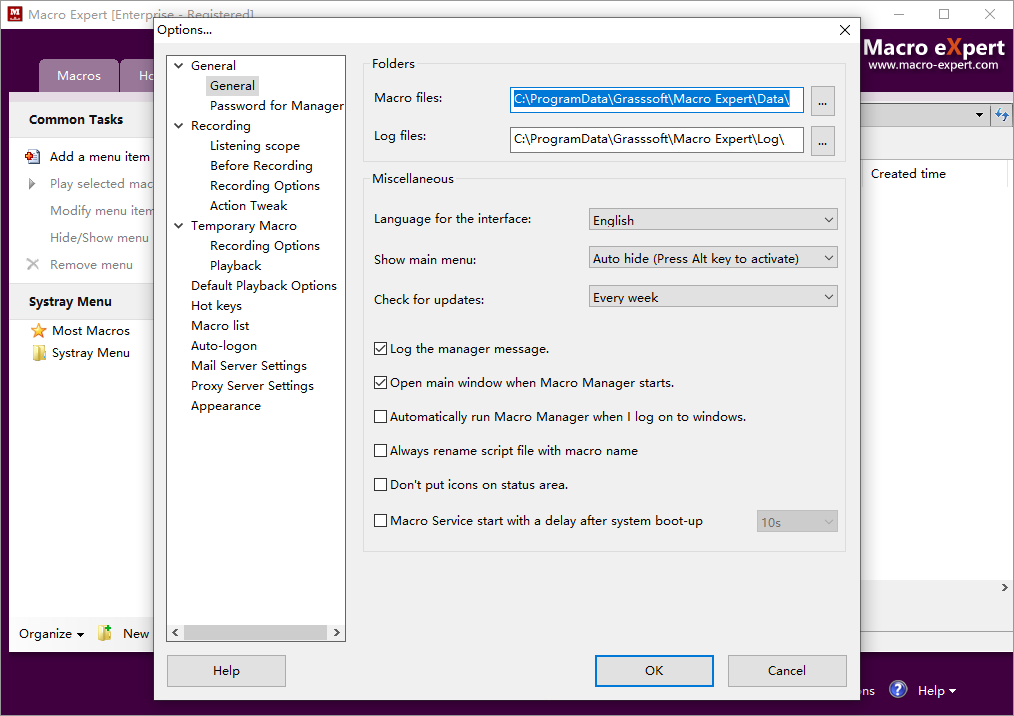Viewport: 1014px width, 716px height.
Task: Open Action Tweak settings page
Action: click(x=248, y=206)
